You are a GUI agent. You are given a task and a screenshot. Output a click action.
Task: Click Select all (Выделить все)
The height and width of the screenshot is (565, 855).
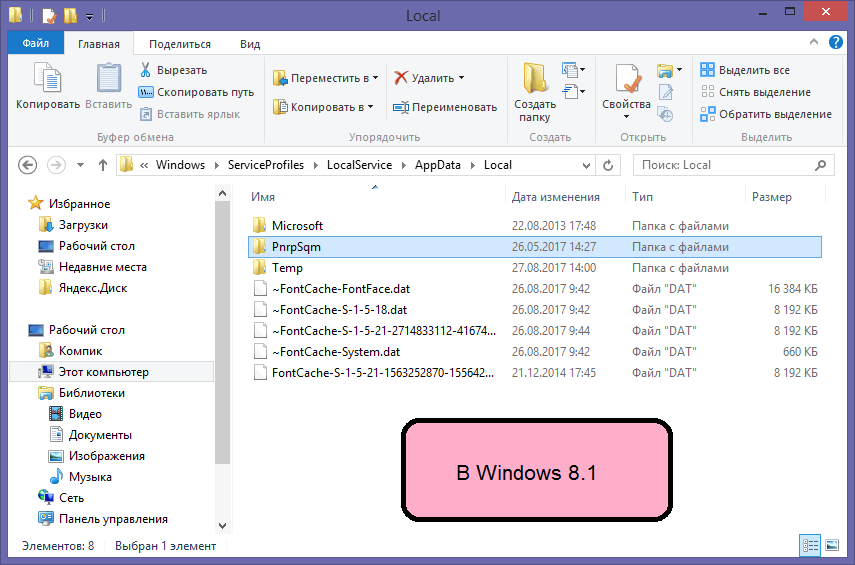click(745, 70)
